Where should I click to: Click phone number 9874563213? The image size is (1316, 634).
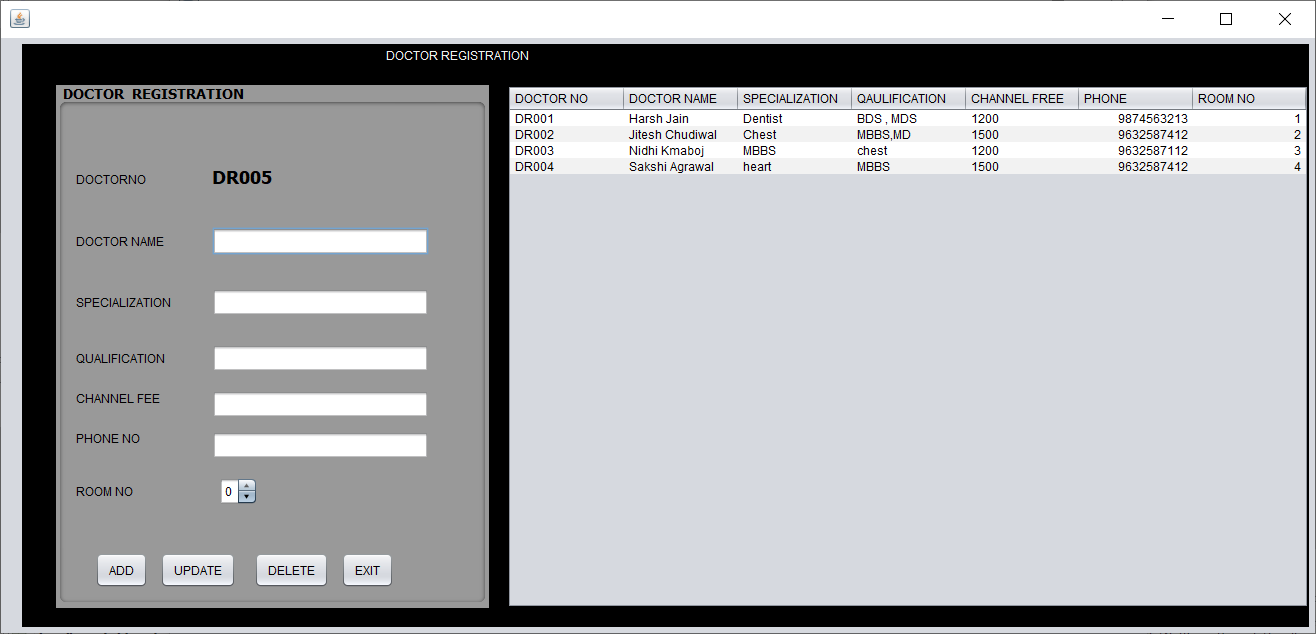[1136, 118]
